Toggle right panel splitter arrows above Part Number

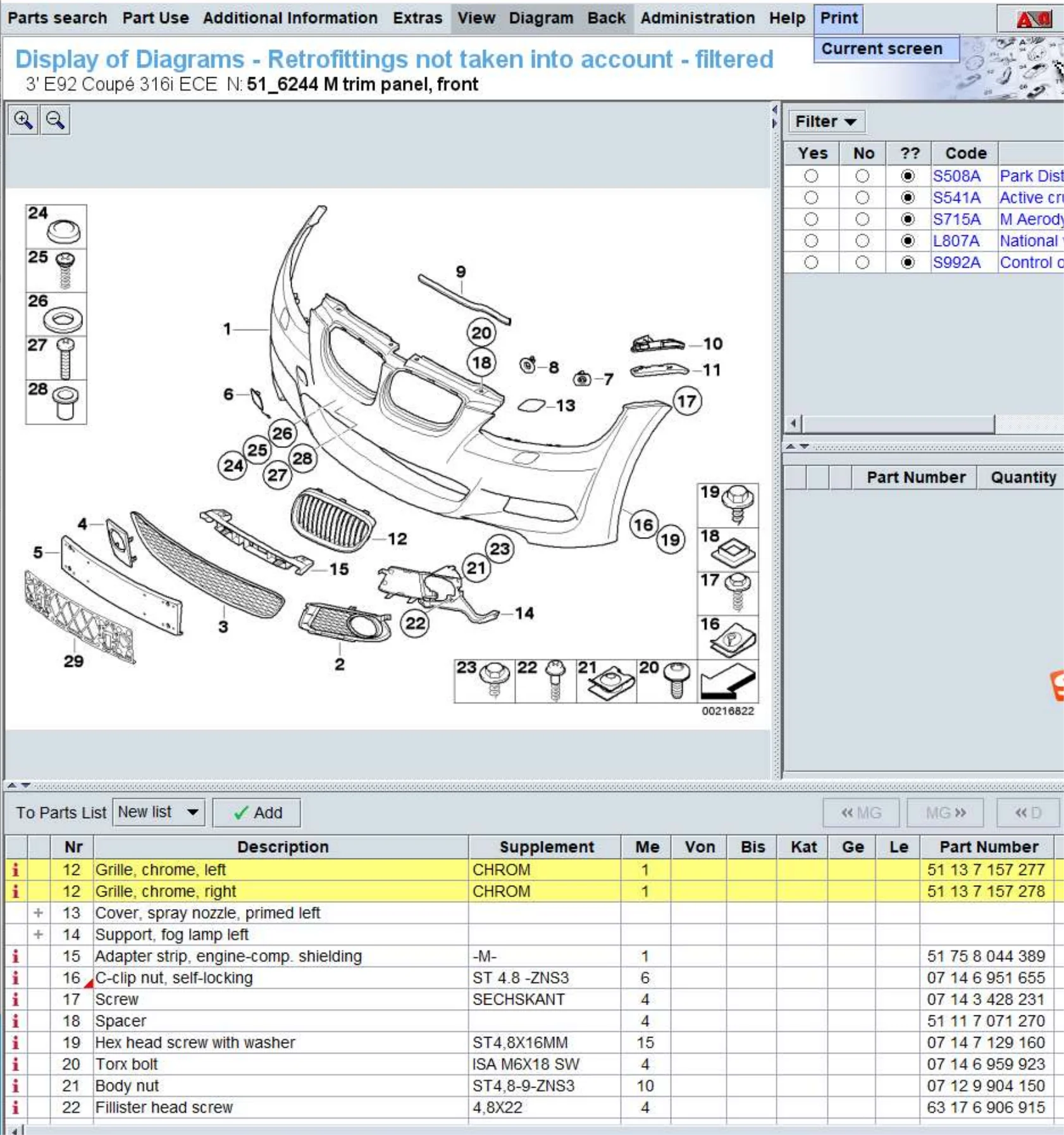tap(797, 446)
